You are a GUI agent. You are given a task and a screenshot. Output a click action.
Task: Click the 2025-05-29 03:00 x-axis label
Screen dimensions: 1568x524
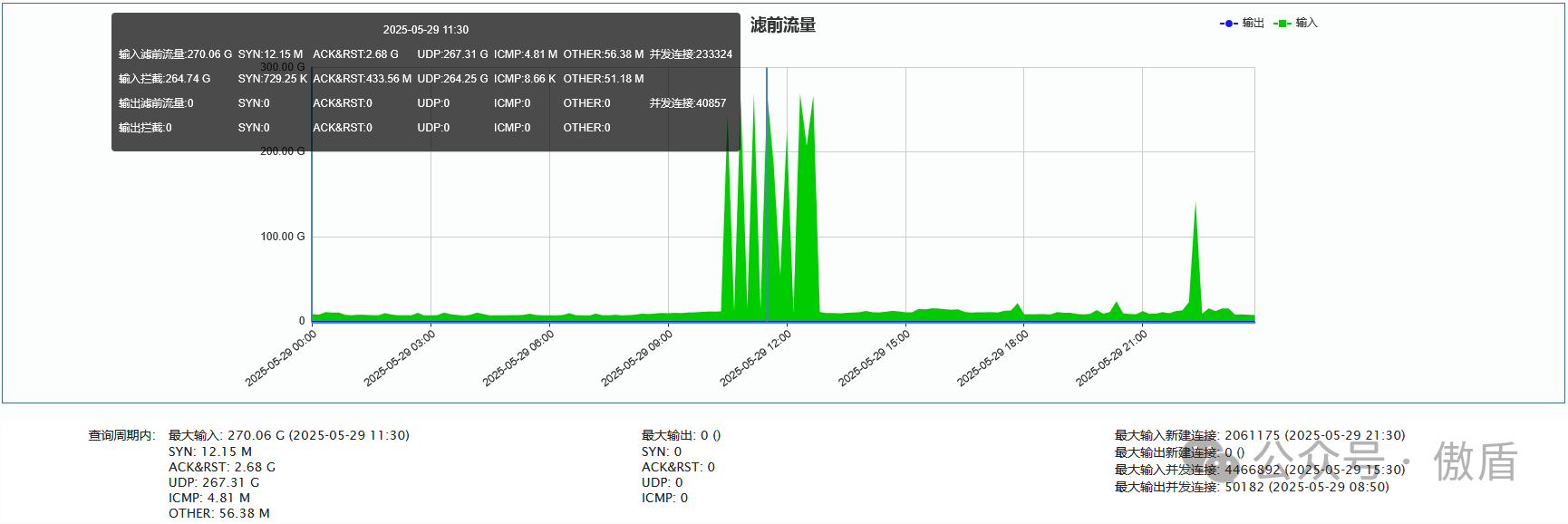click(400, 358)
